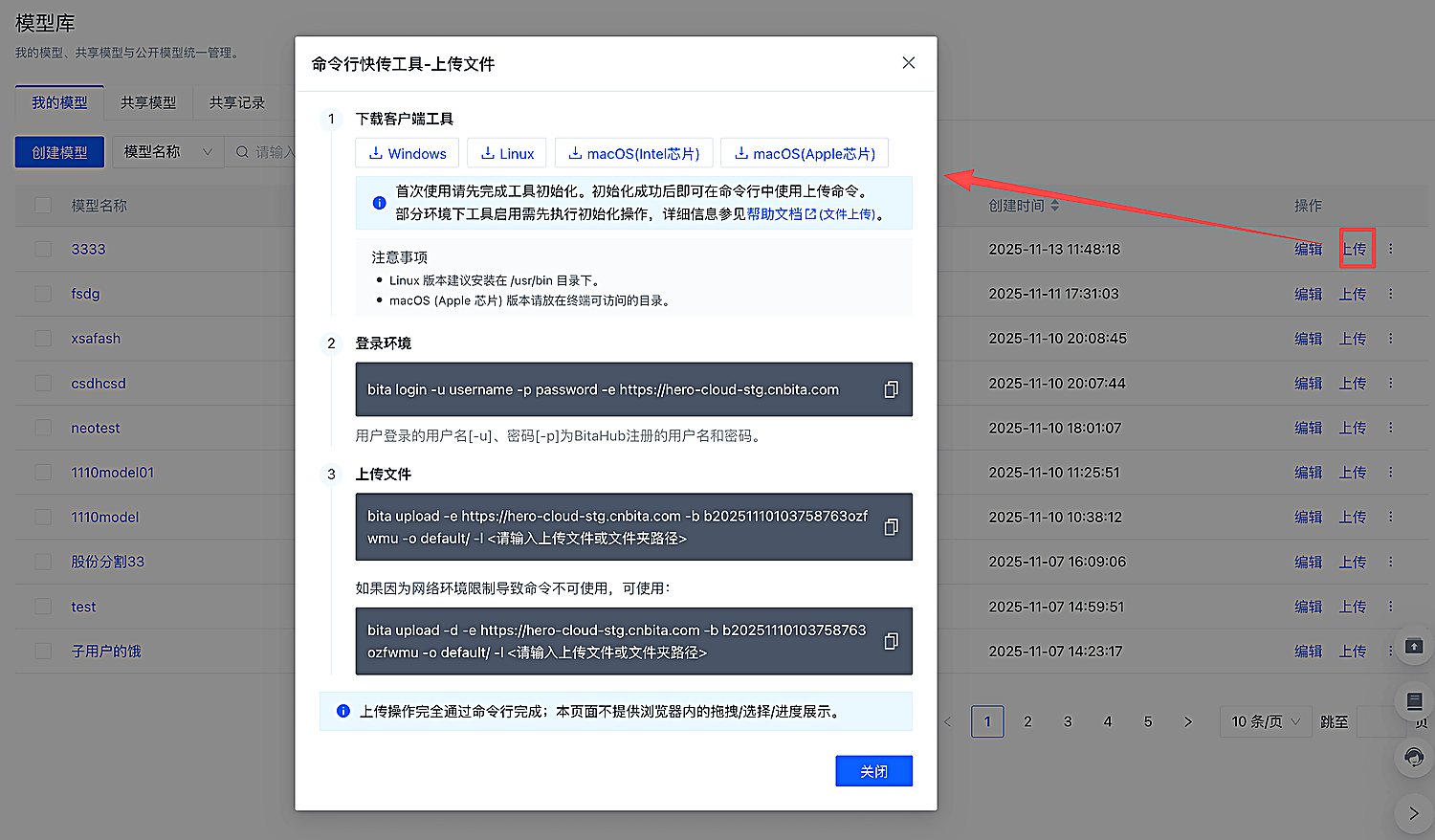
Task: Copy the bita upload -d fallback command
Action: click(x=891, y=641)
